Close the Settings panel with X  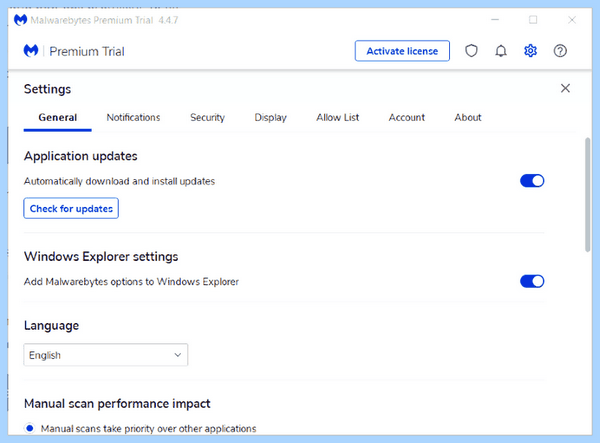pos(565,88)
